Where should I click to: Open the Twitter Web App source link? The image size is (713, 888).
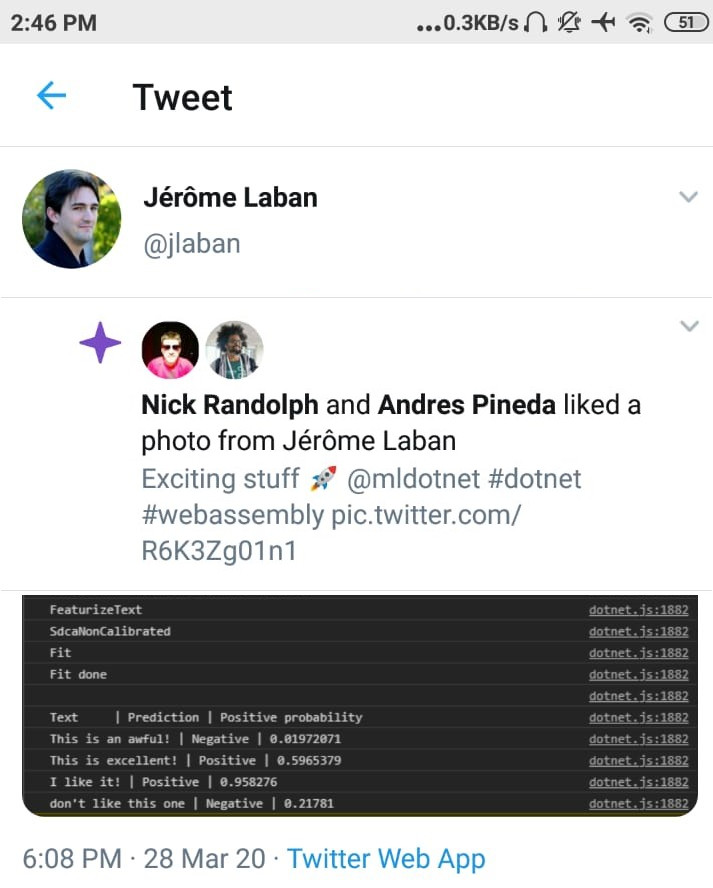(386, 858)
